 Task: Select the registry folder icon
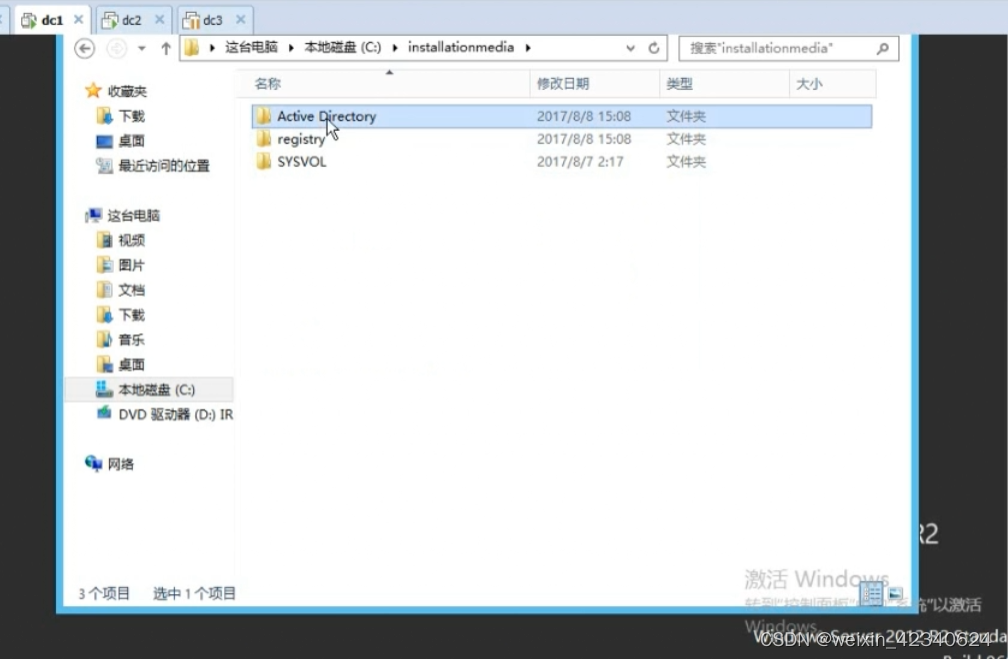pos(264,139)
